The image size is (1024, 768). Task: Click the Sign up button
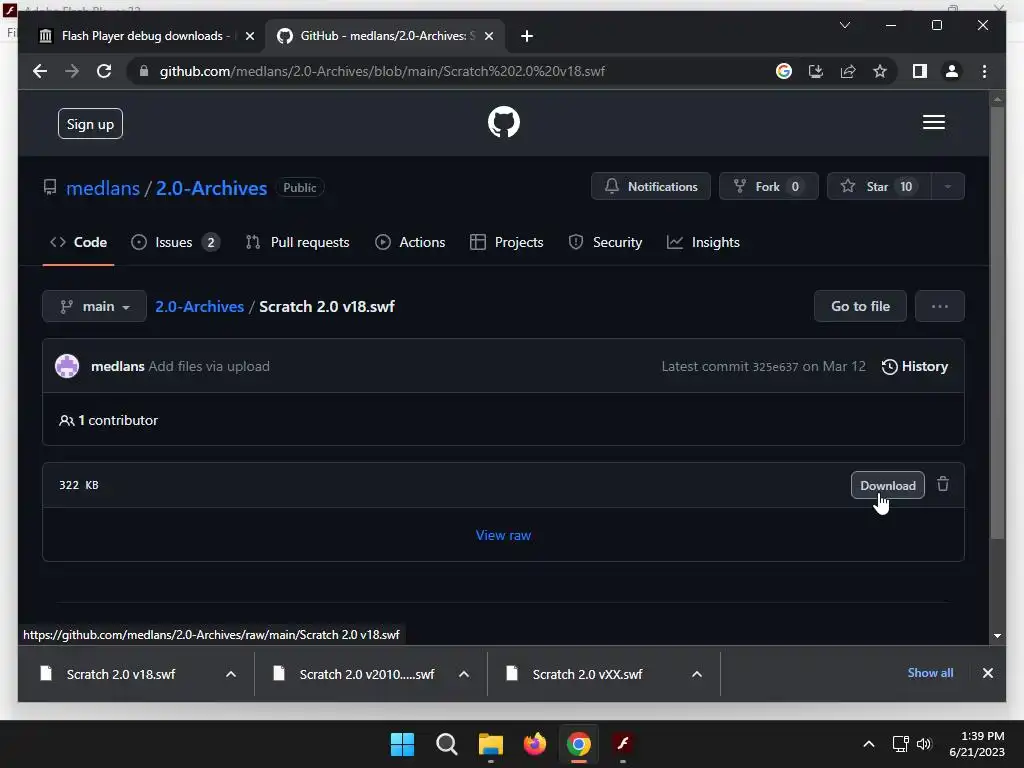coord(90,123)
